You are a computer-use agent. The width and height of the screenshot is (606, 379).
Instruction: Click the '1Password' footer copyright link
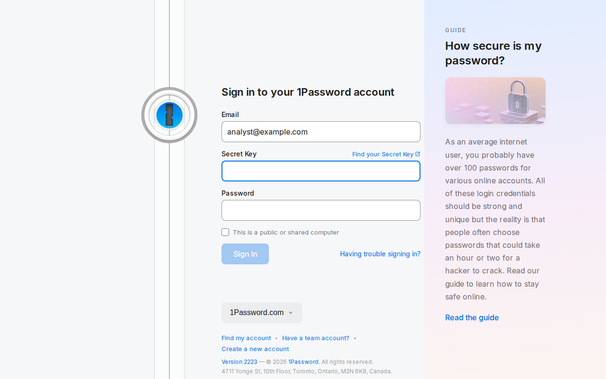pyautogui.click(x=303, y=362)
